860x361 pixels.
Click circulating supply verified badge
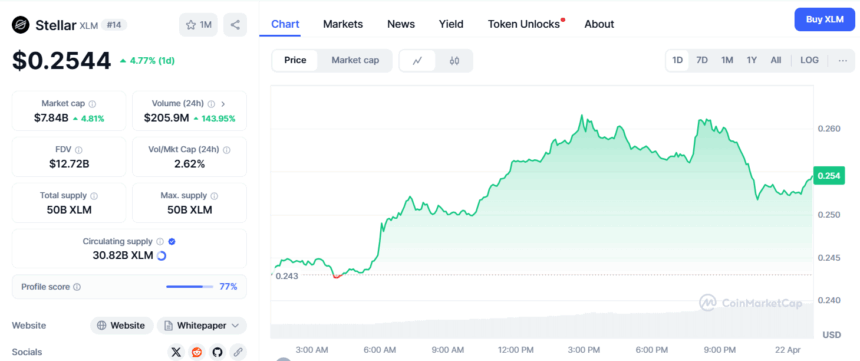(x=172, y=241)
